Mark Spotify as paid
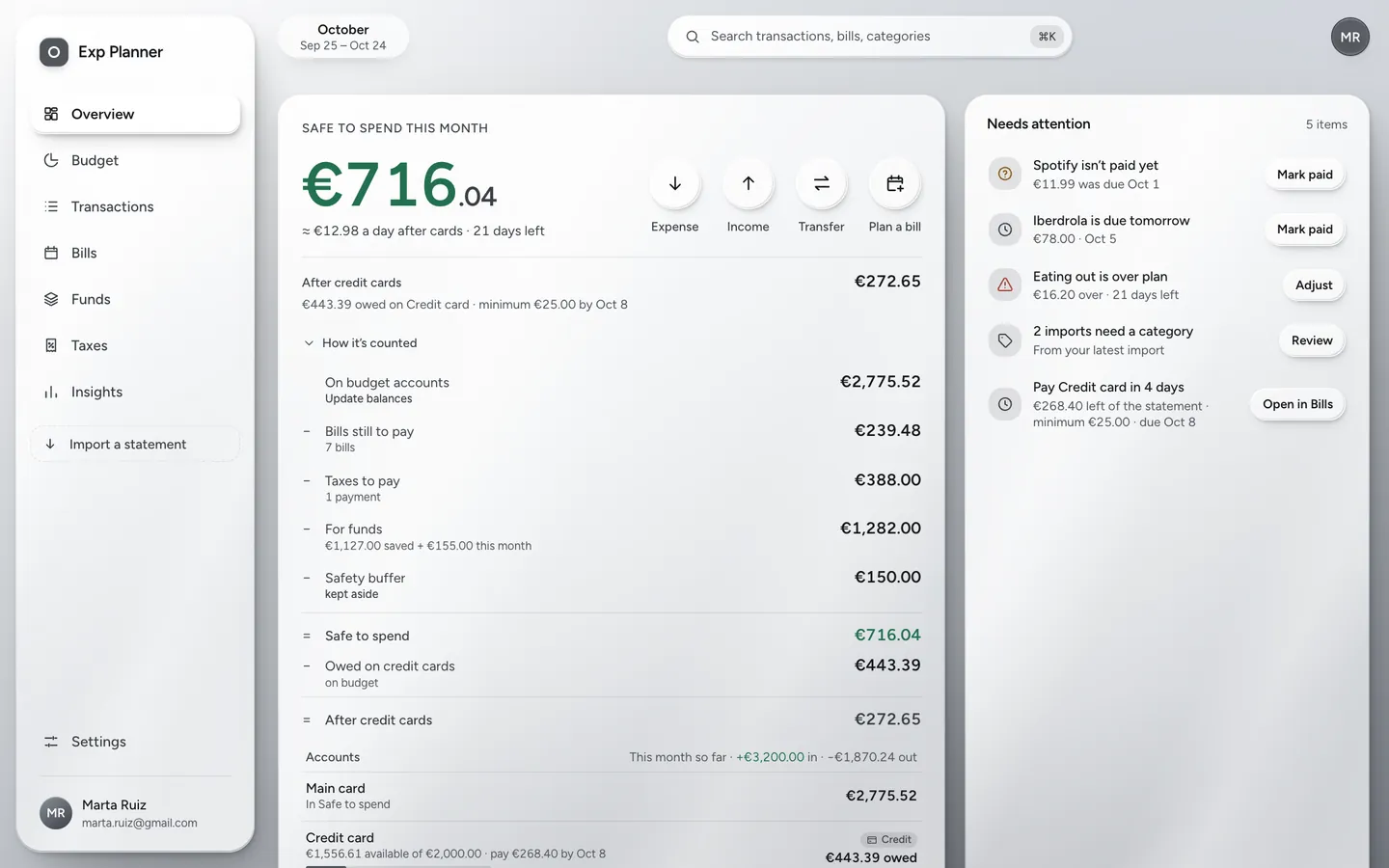 point(1305,175)
